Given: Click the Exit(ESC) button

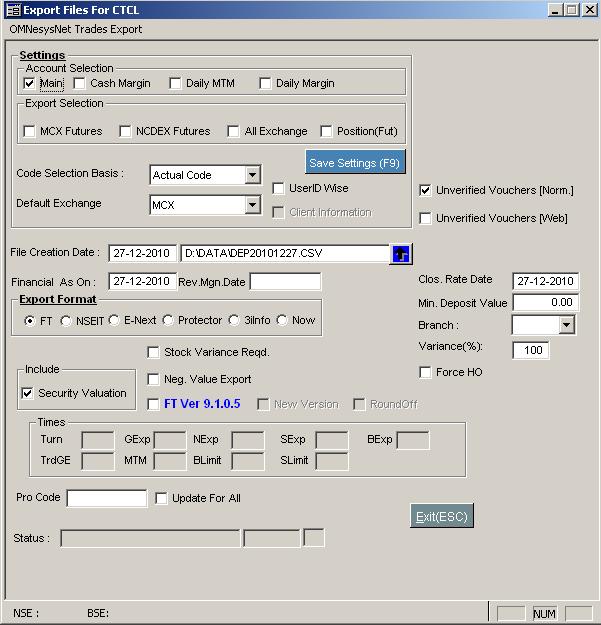Looking at the screenshot, I should tap(441, 516).
